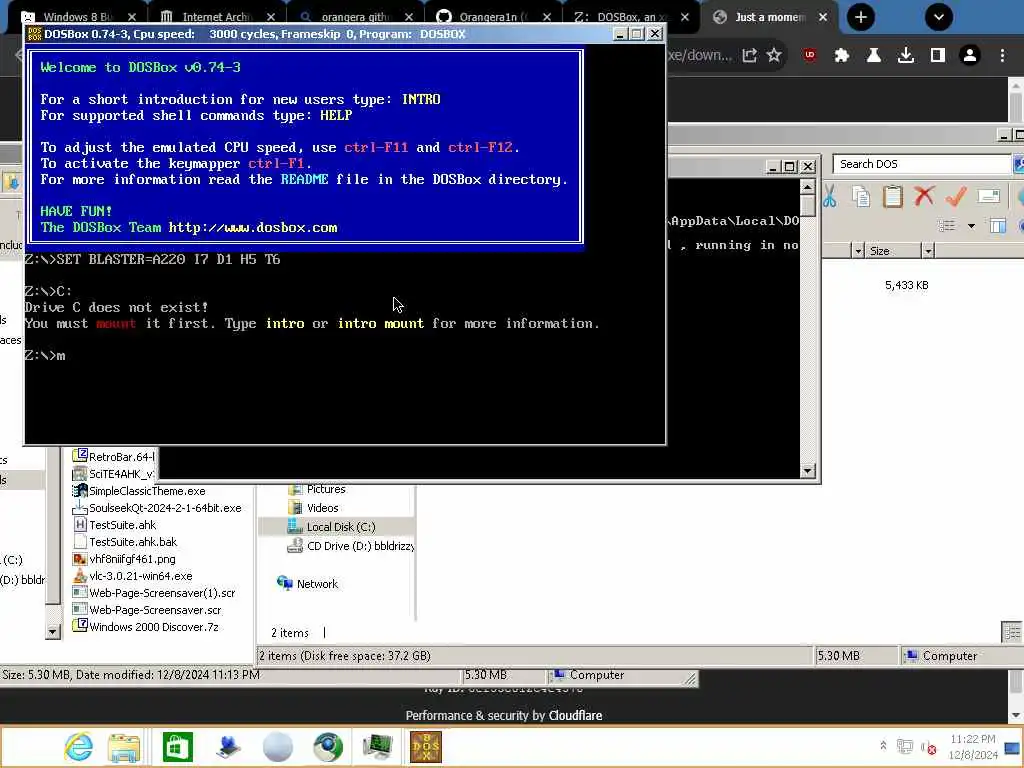1024x768 pixels.
Task: Switch to the orangera github search tab
Action: tap(353, 17)
